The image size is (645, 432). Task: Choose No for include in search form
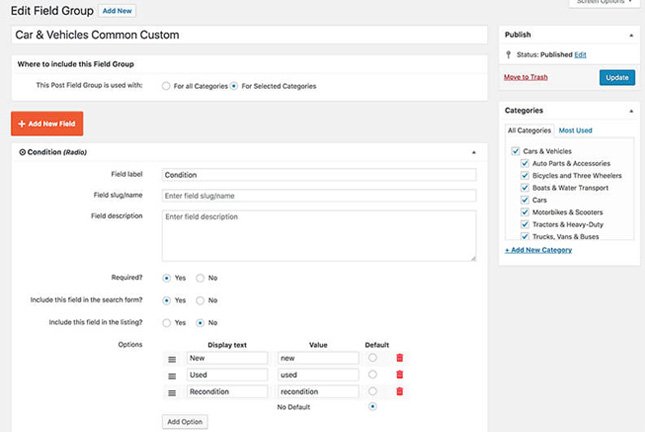tap(200, 300)
